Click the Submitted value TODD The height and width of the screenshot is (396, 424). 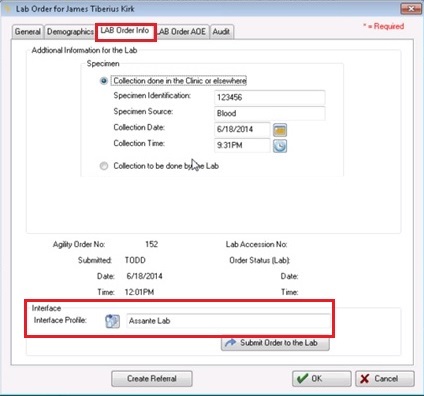pyautogui.click(x=135, y=260)
